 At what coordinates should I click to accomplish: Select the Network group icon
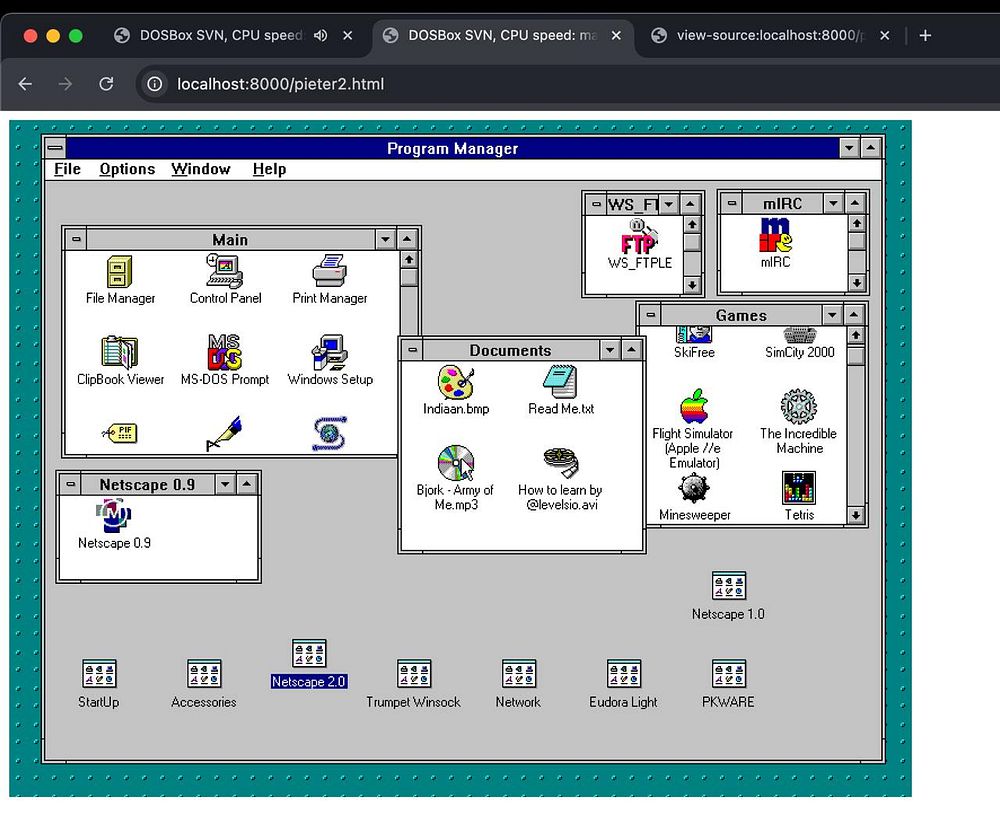[x=518, y=674]
